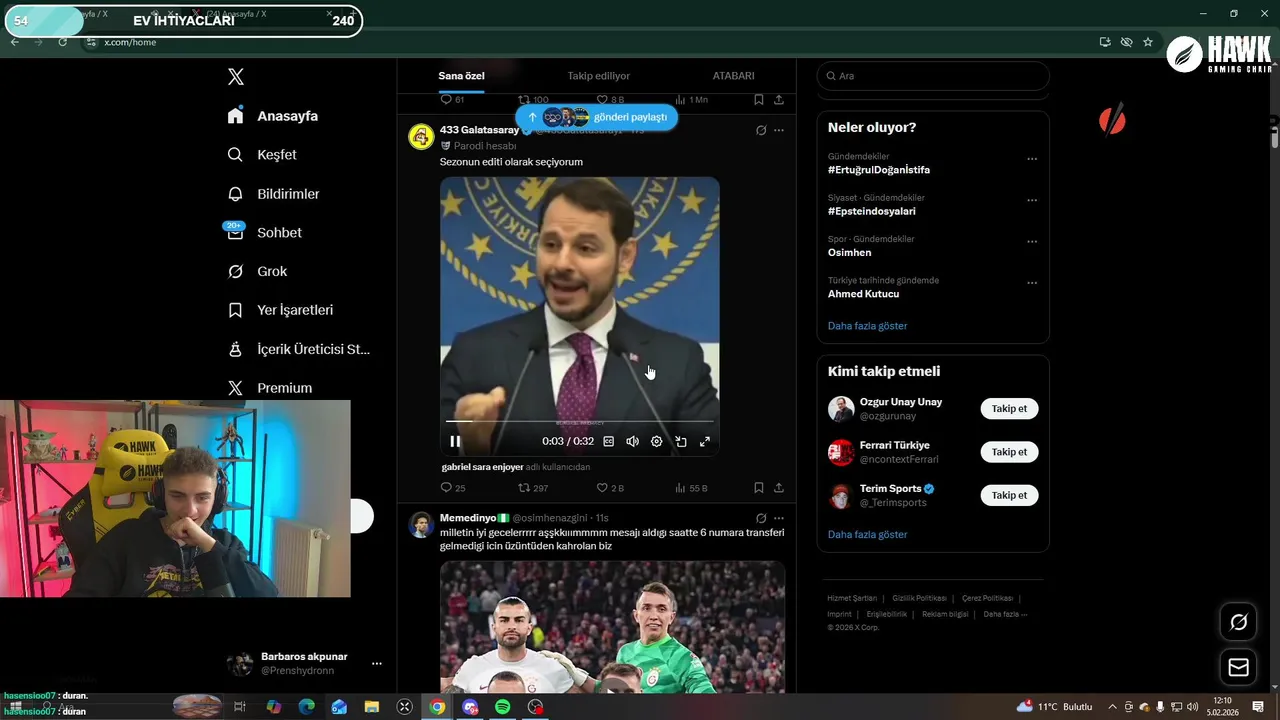Expand video to fullscreen
1280x720 pixels.
tap(705, 441)
